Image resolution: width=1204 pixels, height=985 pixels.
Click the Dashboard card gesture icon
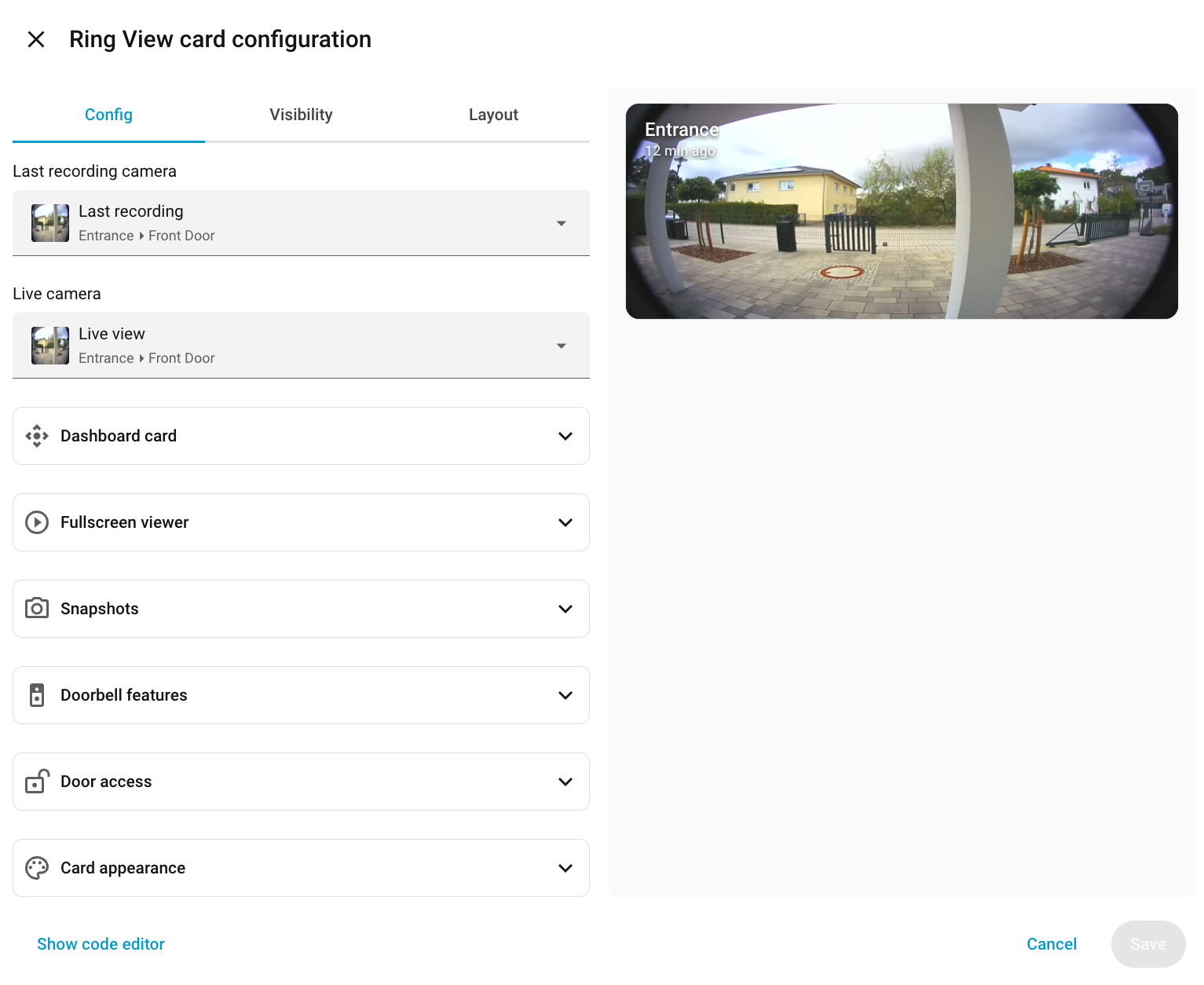[37, 436]
